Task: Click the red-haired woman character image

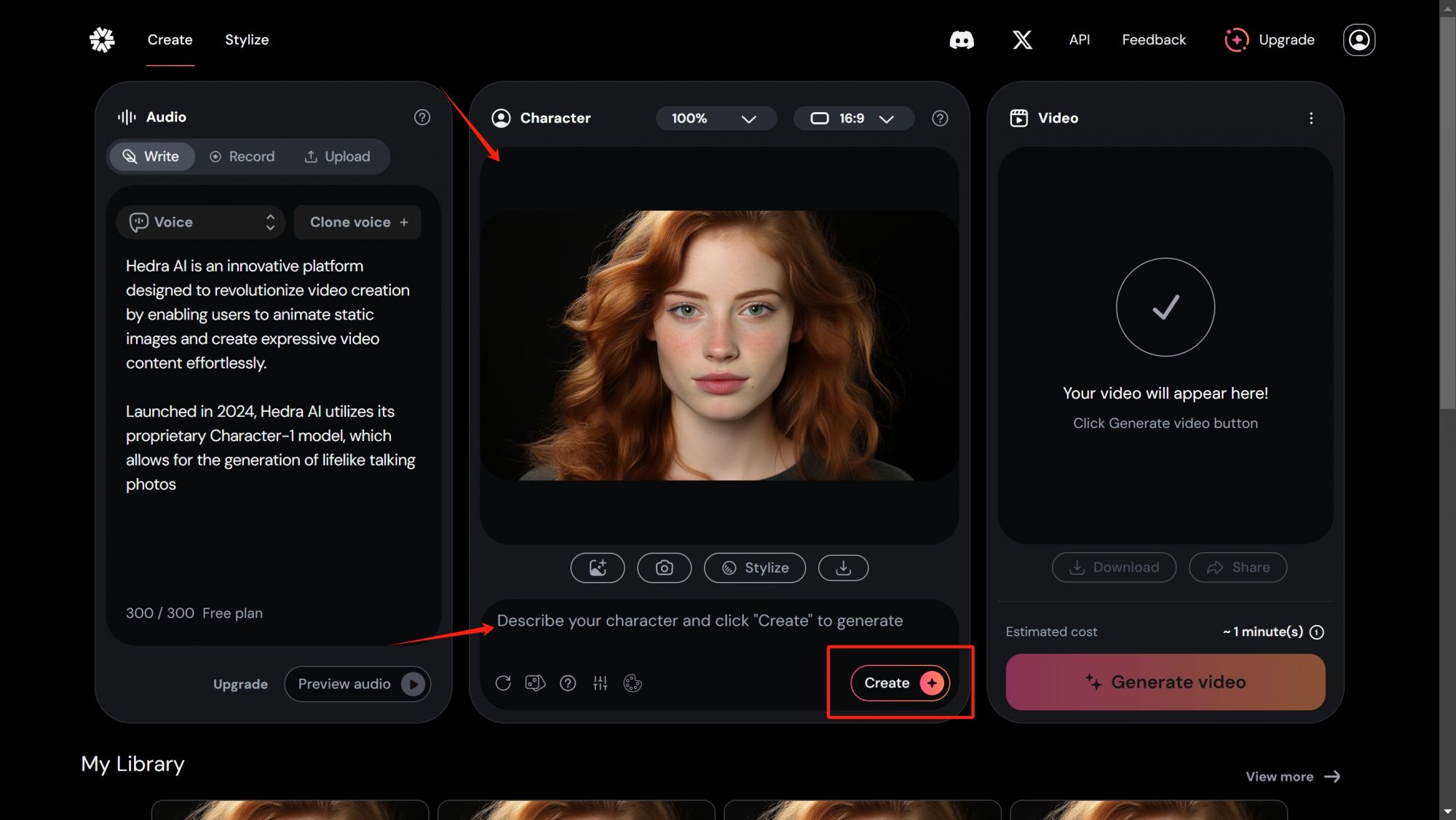Action: 719,346
